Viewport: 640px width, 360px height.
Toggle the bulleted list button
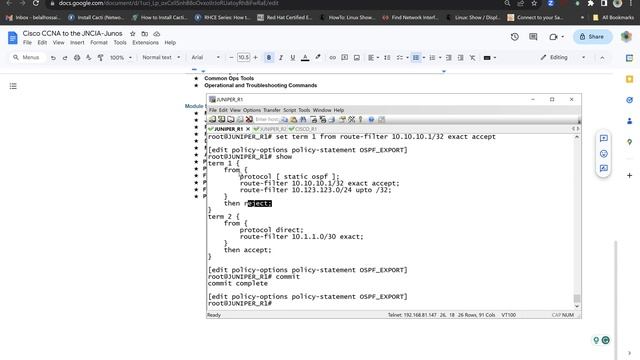click(416, 58)
